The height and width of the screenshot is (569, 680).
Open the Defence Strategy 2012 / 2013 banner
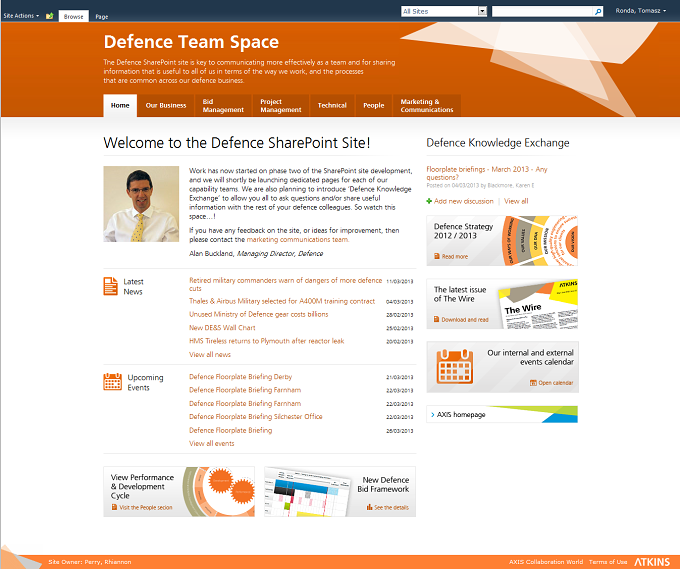click(x=502, y=241)
